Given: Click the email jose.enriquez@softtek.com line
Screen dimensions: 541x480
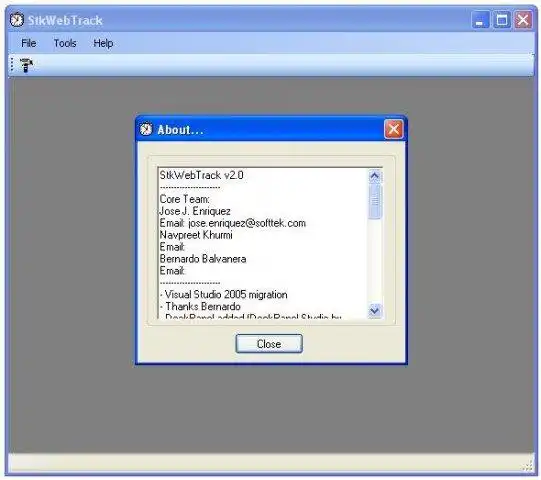Looking at the screenshot, I should [x=233, y=223].
